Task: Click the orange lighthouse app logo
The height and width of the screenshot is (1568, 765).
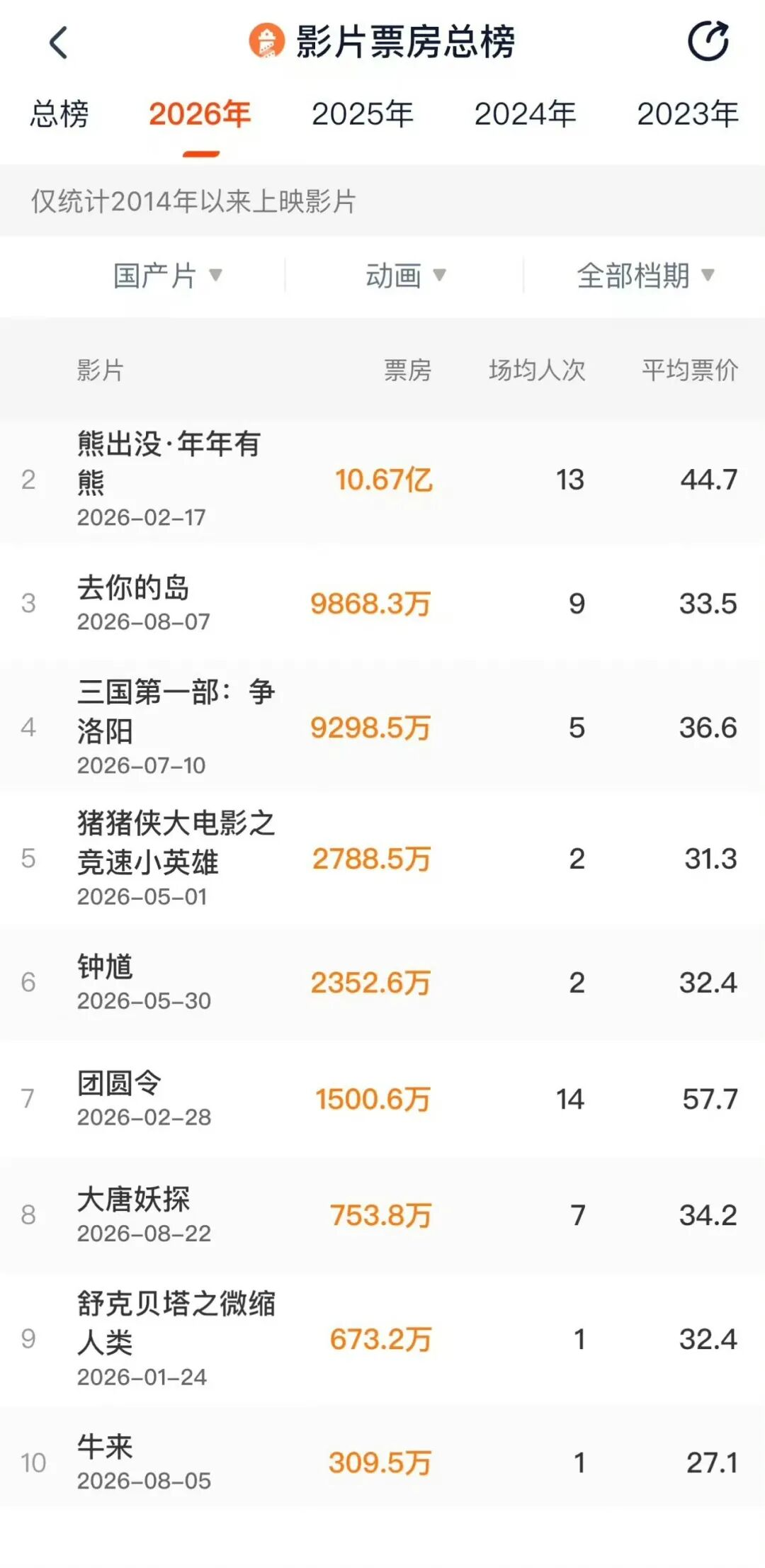Action: coord(266,41)
